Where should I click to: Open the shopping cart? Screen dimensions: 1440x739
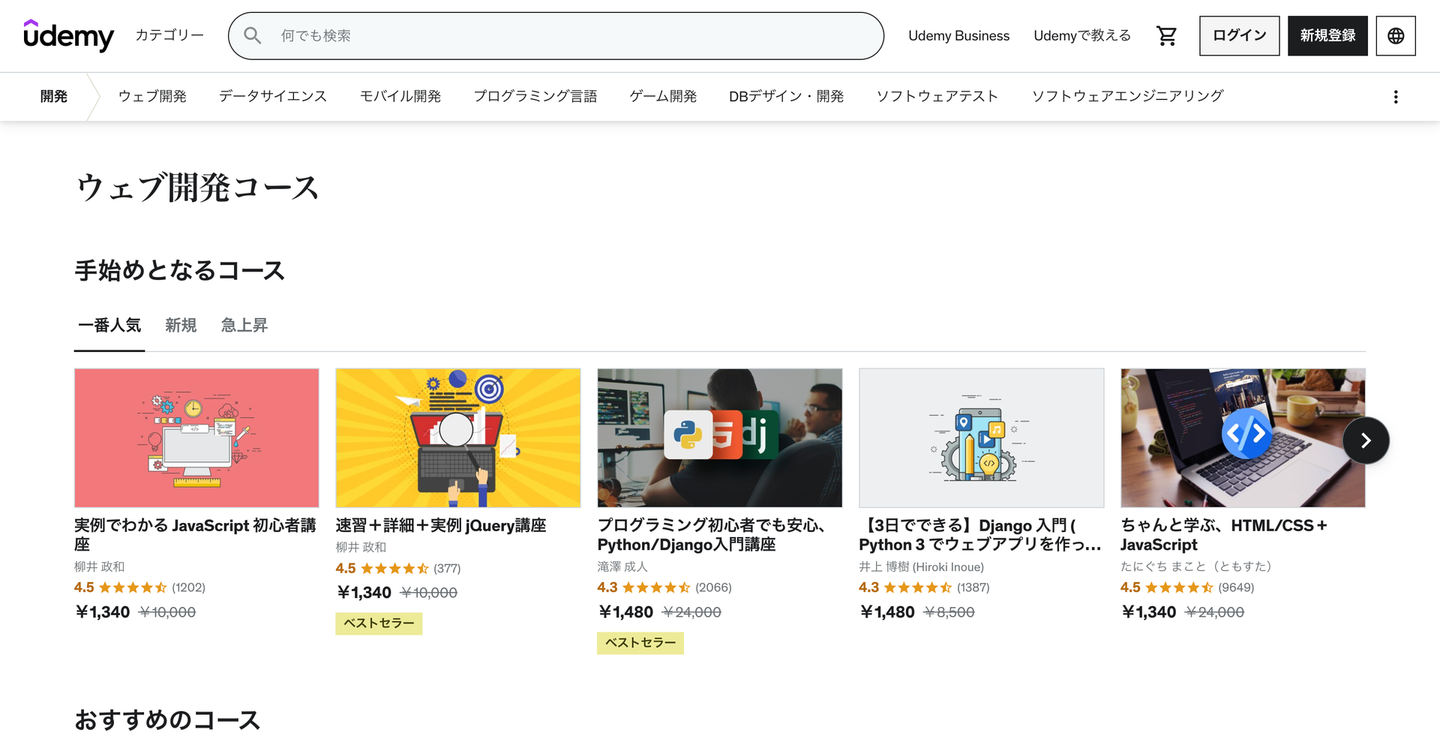(x=1166, y=36)
